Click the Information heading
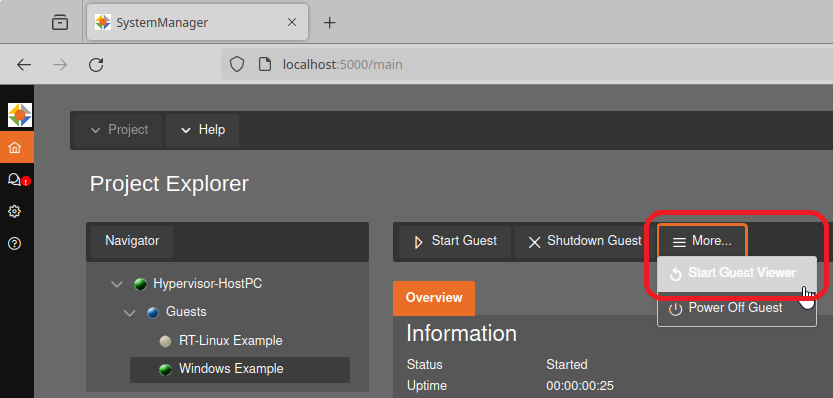 point(462,334)
